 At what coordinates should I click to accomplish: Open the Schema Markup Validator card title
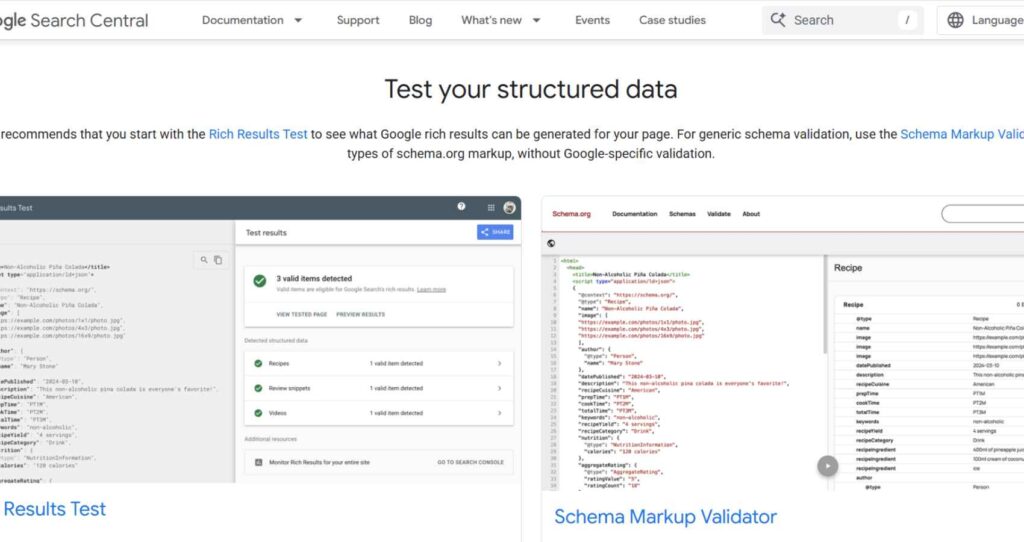tap(665, 517)
